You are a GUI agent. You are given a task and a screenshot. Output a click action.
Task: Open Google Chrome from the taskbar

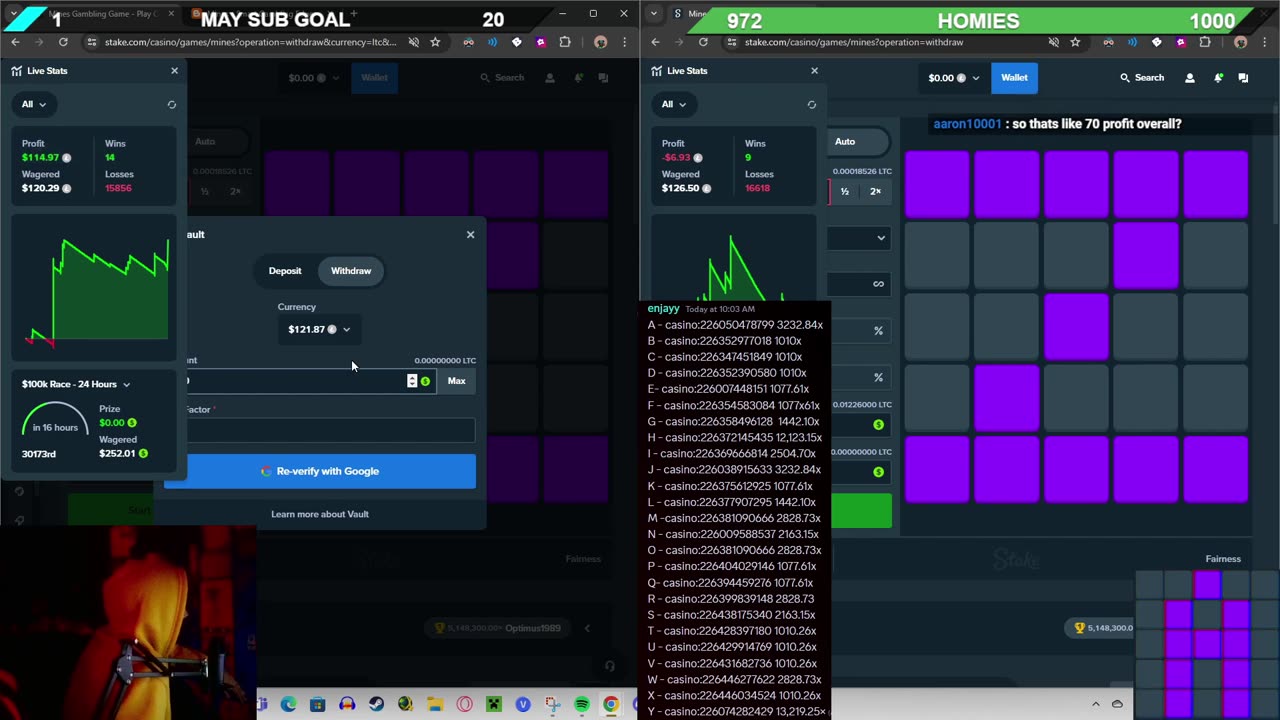click(610, 705)
